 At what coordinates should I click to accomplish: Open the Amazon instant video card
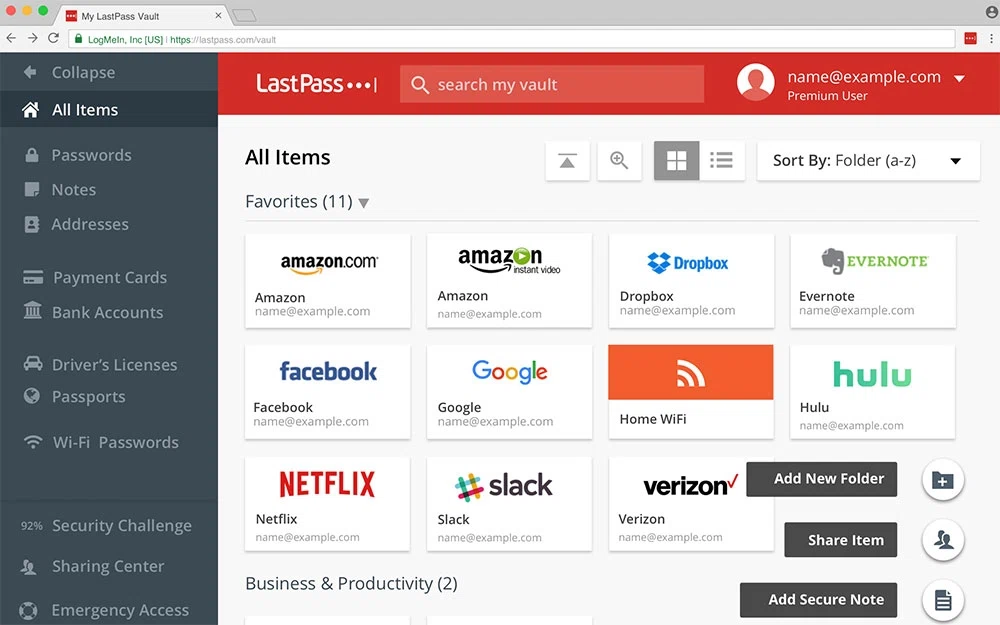point(509,281)
